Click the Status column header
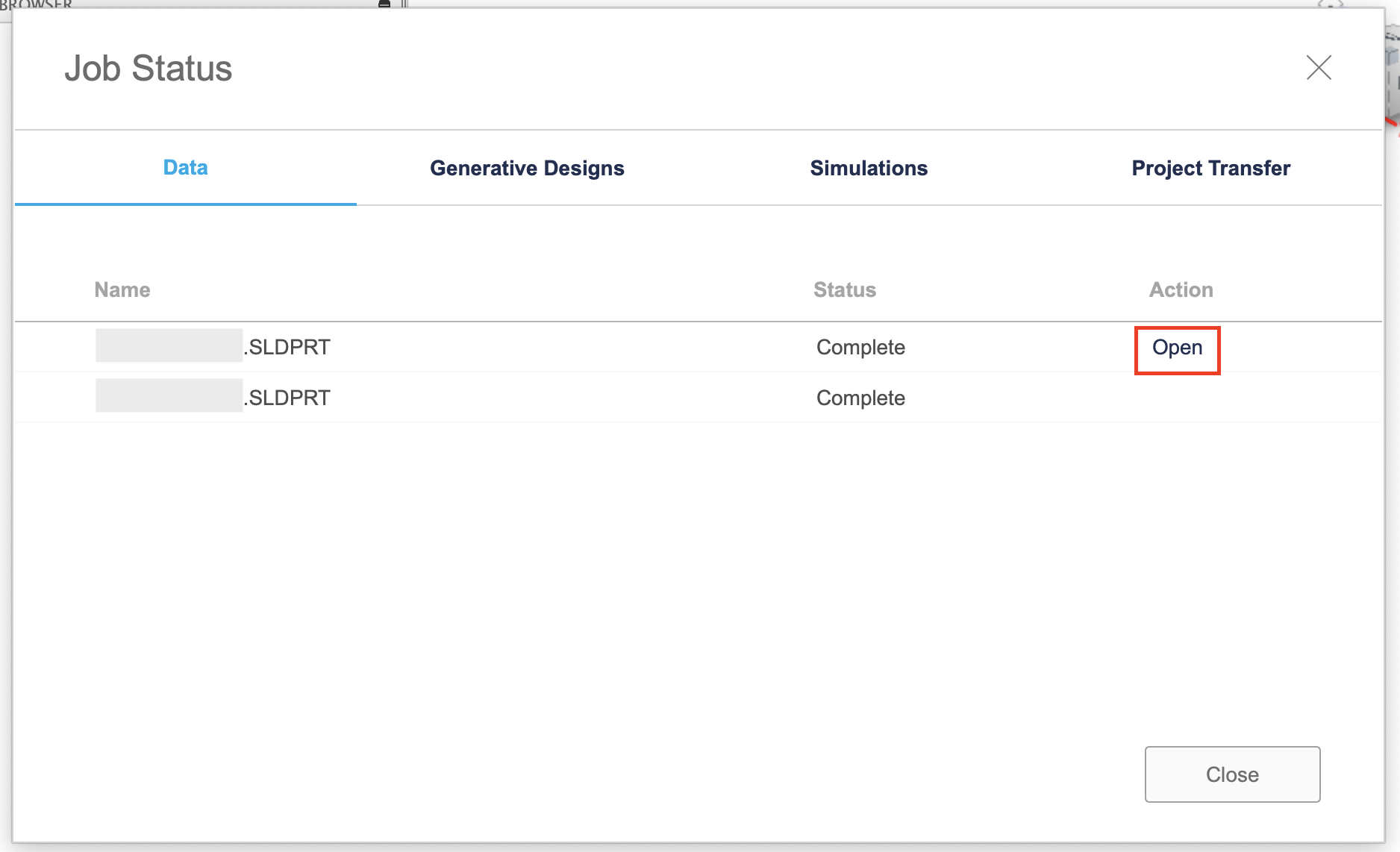 [844, 290]
